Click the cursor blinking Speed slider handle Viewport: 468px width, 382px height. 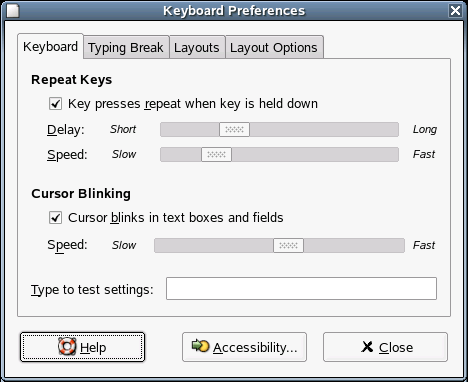288,246
